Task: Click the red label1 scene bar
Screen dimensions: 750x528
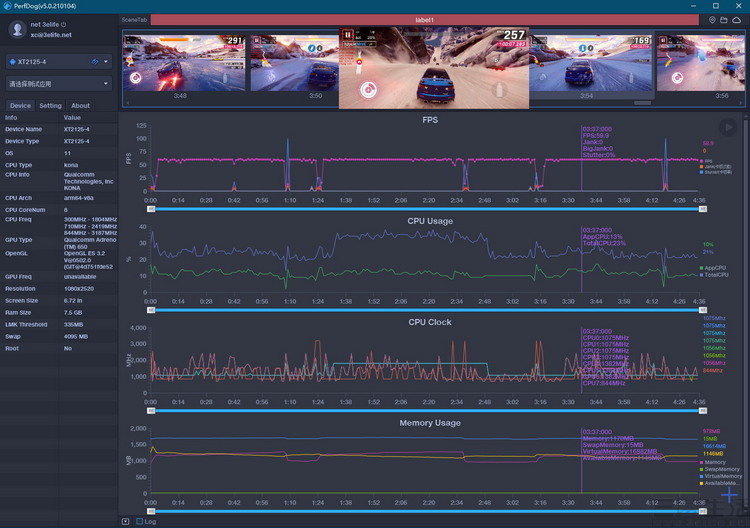Action: click(424, 19)
